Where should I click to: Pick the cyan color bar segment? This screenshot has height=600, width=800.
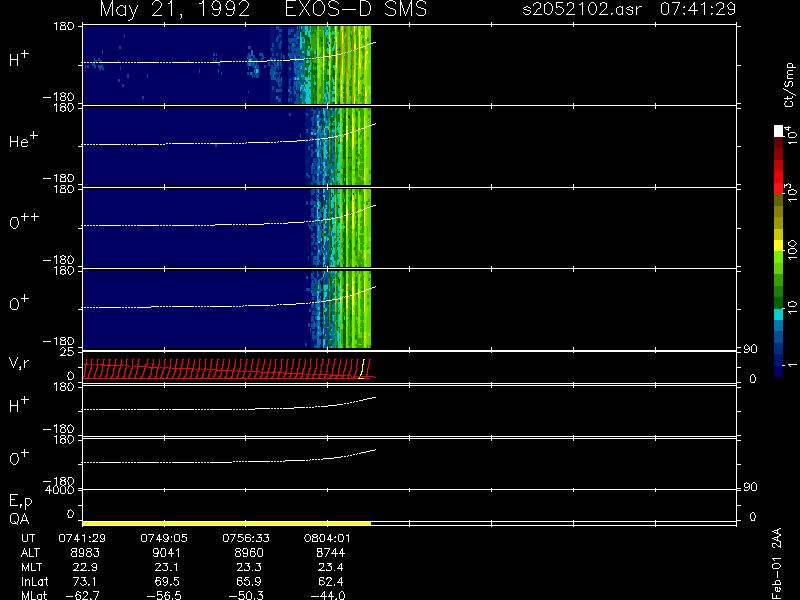click(x=778, y=314)
